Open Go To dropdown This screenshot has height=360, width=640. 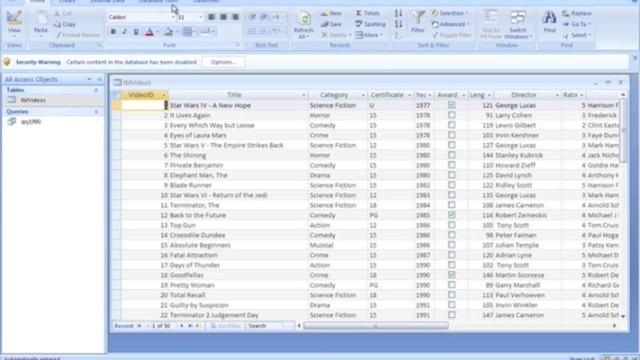pos(577,24)
